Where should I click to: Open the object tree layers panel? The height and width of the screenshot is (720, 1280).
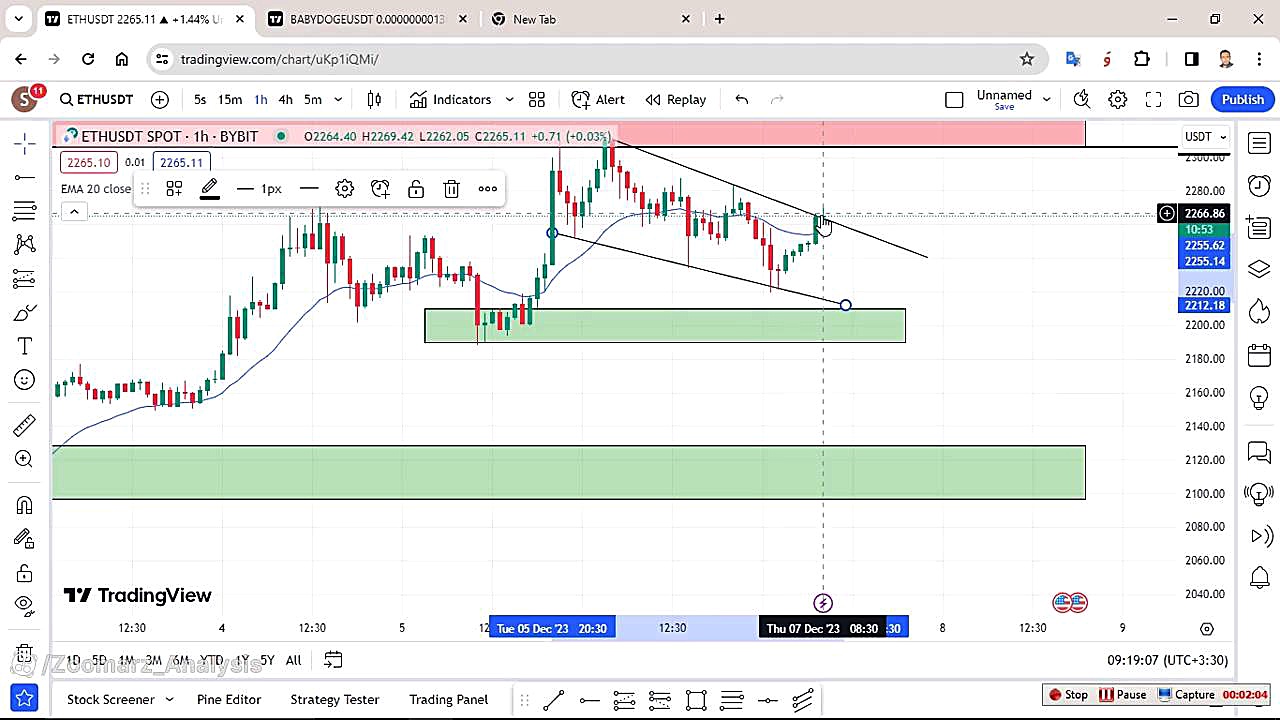click(1259, 270)
